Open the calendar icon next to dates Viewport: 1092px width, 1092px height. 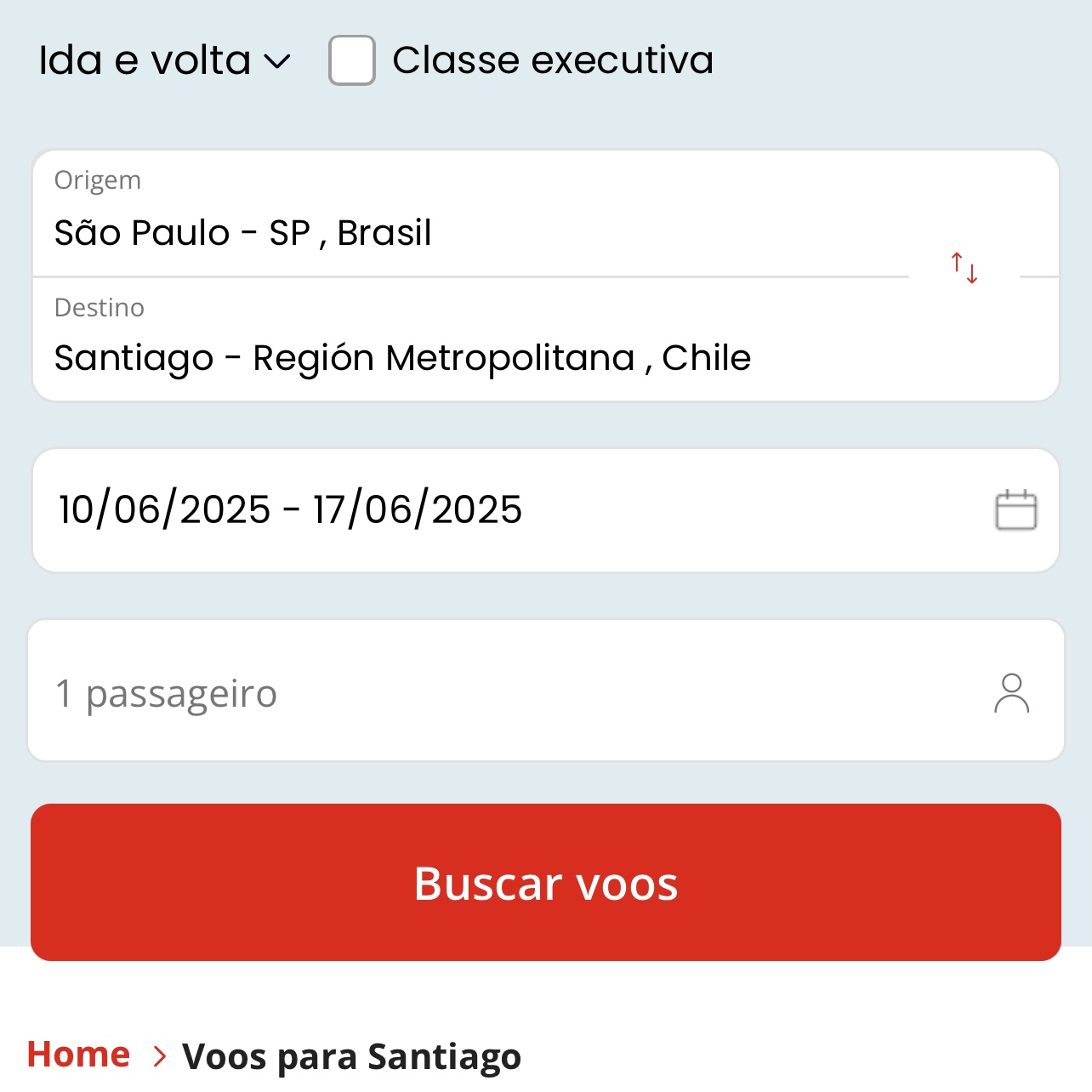point(1017,509)
